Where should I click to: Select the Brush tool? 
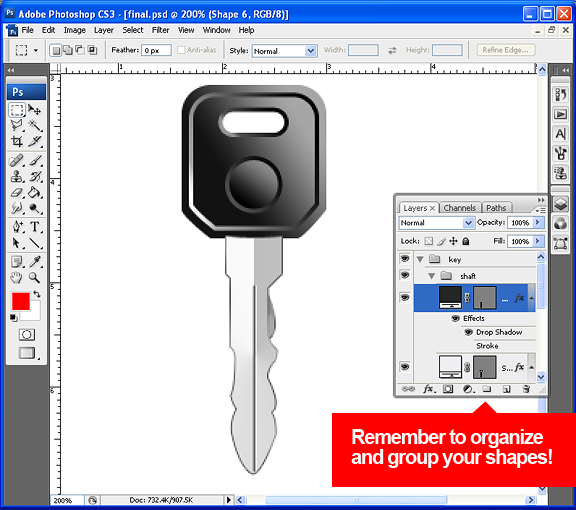click(35, 161)
